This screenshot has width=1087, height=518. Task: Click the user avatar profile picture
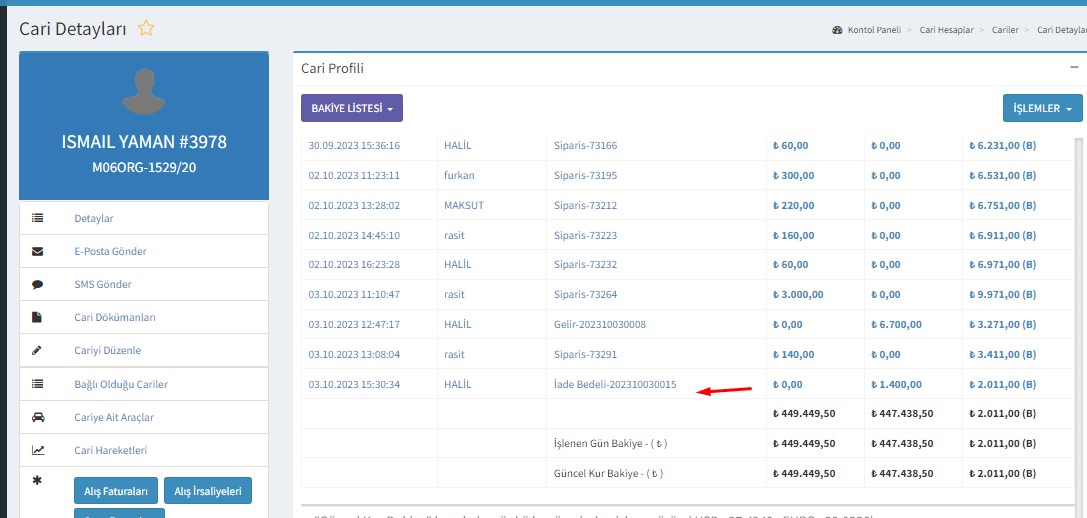coord(144,92)
